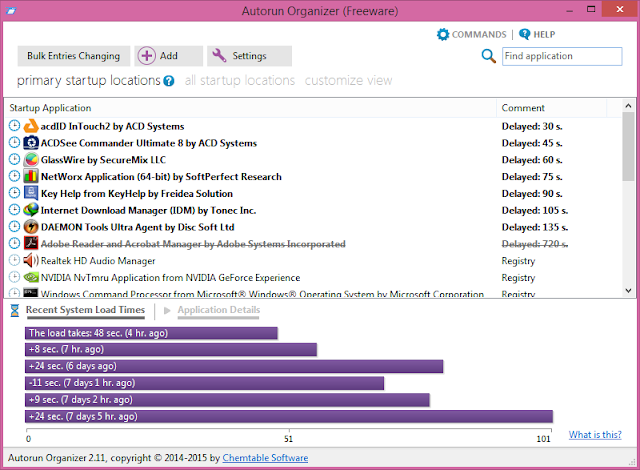Click the '+24 sec. (7 days 5 hr. ago)' bar
Viewport: 640px width, 470px height.
coord(289,416)
